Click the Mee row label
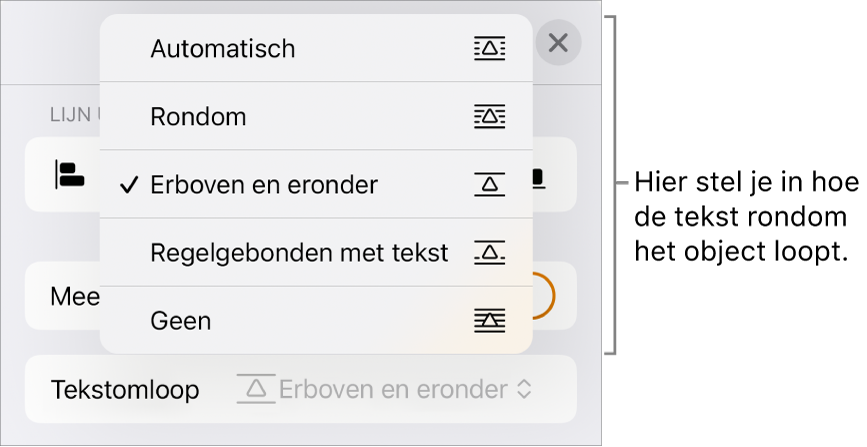Viewport: 867px width, 447px height. click(75, 296)
